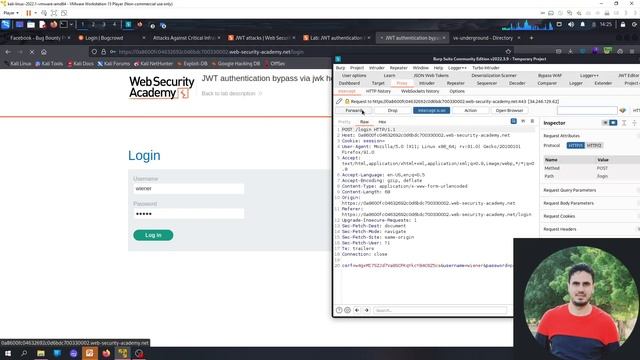The width and height of the screenshot is (640, 360).
Task: Expand the terminal launcher dropdown arrow
Action: point(71,24)
